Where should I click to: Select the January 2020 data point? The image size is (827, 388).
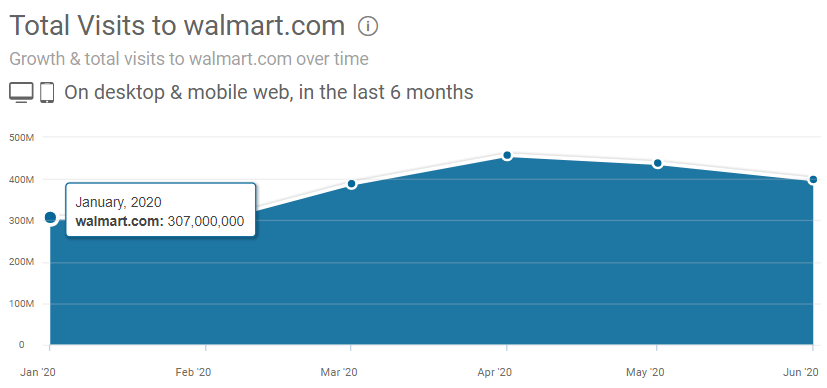51,217
